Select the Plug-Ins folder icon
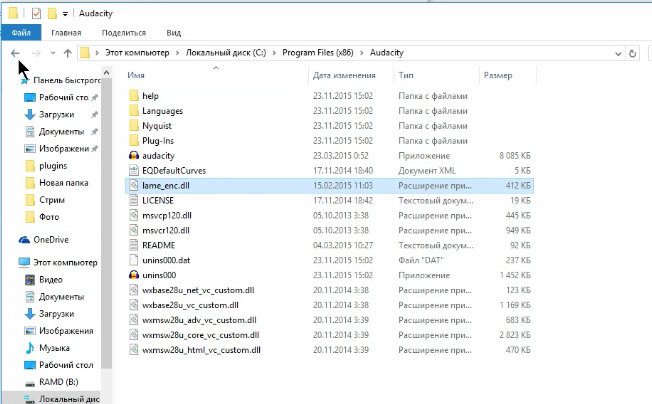This screenshot has width=652, height=404. pyautogui.click(x=133, y=140)
